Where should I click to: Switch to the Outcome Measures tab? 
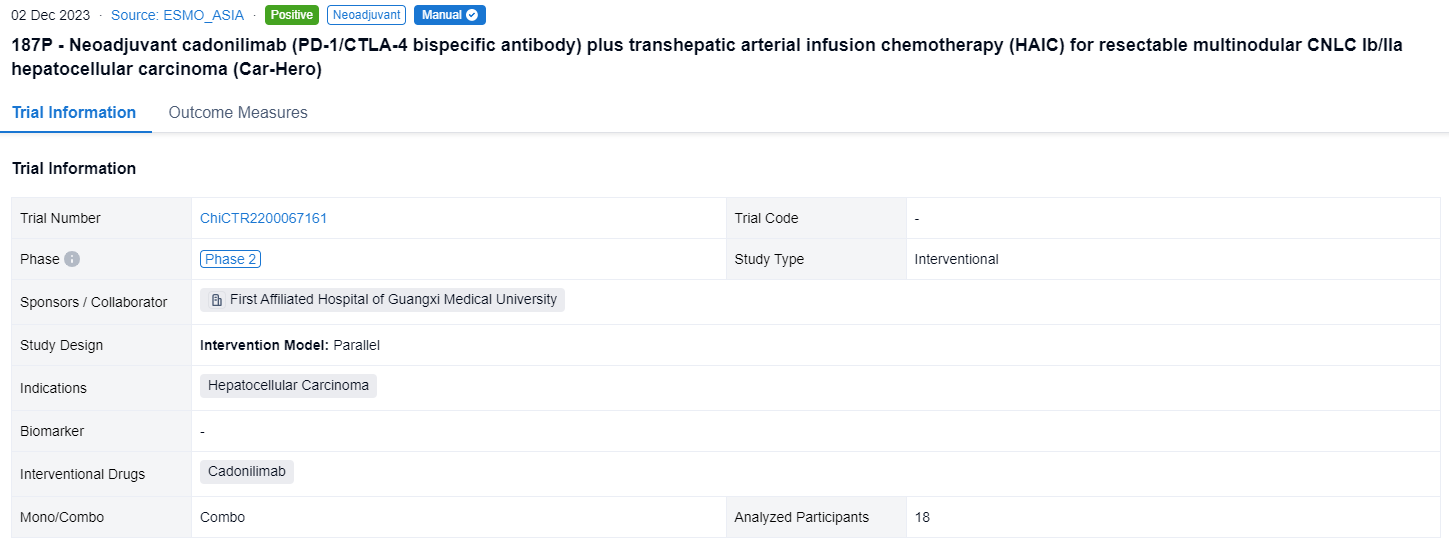238,113
